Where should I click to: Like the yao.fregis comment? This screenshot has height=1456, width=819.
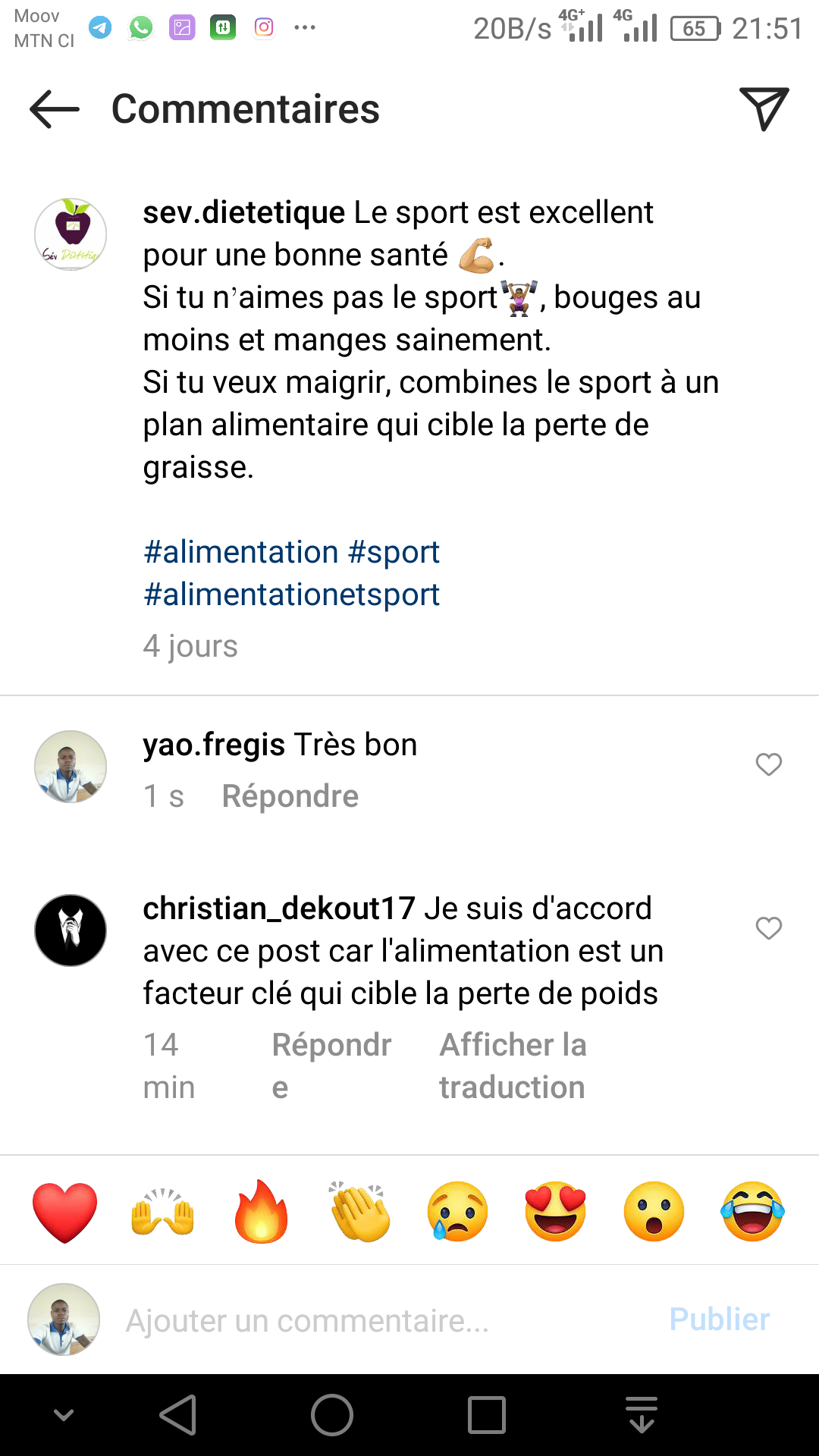click(768, 764)
